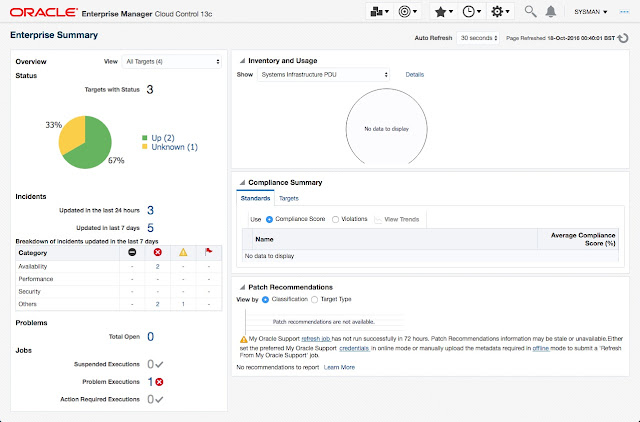Open Problems Total Open count 0
This screenshot has height=422, width=640.
pos(150,337)
